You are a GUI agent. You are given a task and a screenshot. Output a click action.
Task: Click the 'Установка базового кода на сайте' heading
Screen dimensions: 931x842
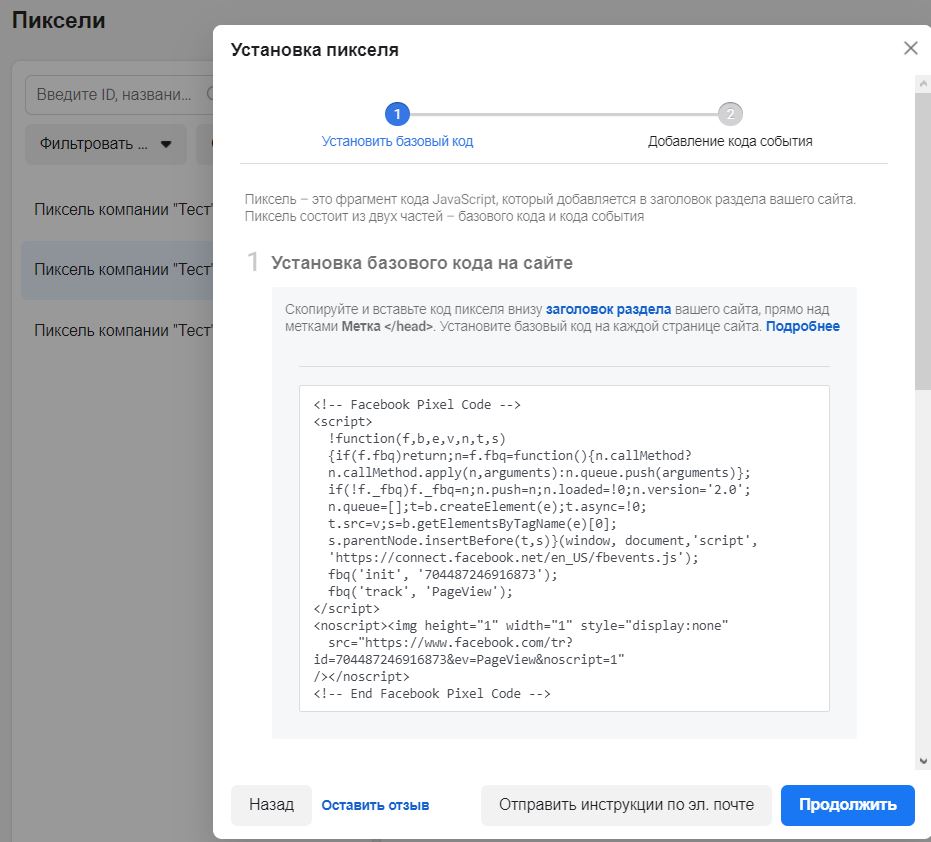[x=422, y=262]
